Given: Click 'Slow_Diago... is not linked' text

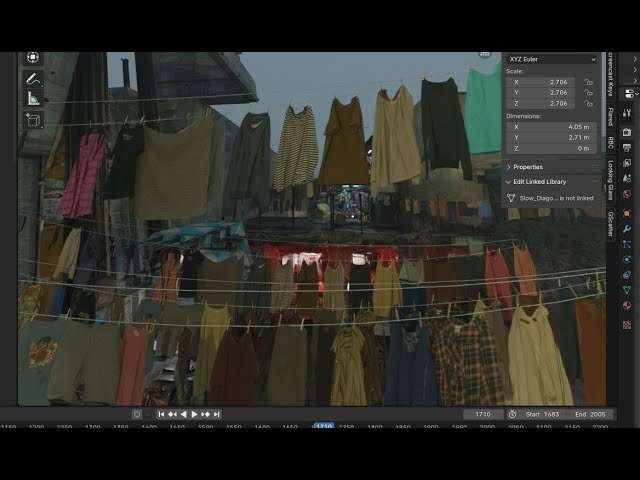Looking at the screenshot, I should click(x=557, y=198).
